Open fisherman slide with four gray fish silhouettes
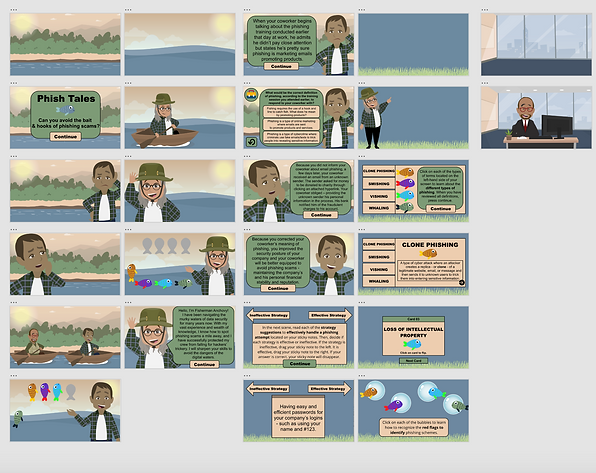The width and height of the screenshot is (596, 473). click(180, 264)
